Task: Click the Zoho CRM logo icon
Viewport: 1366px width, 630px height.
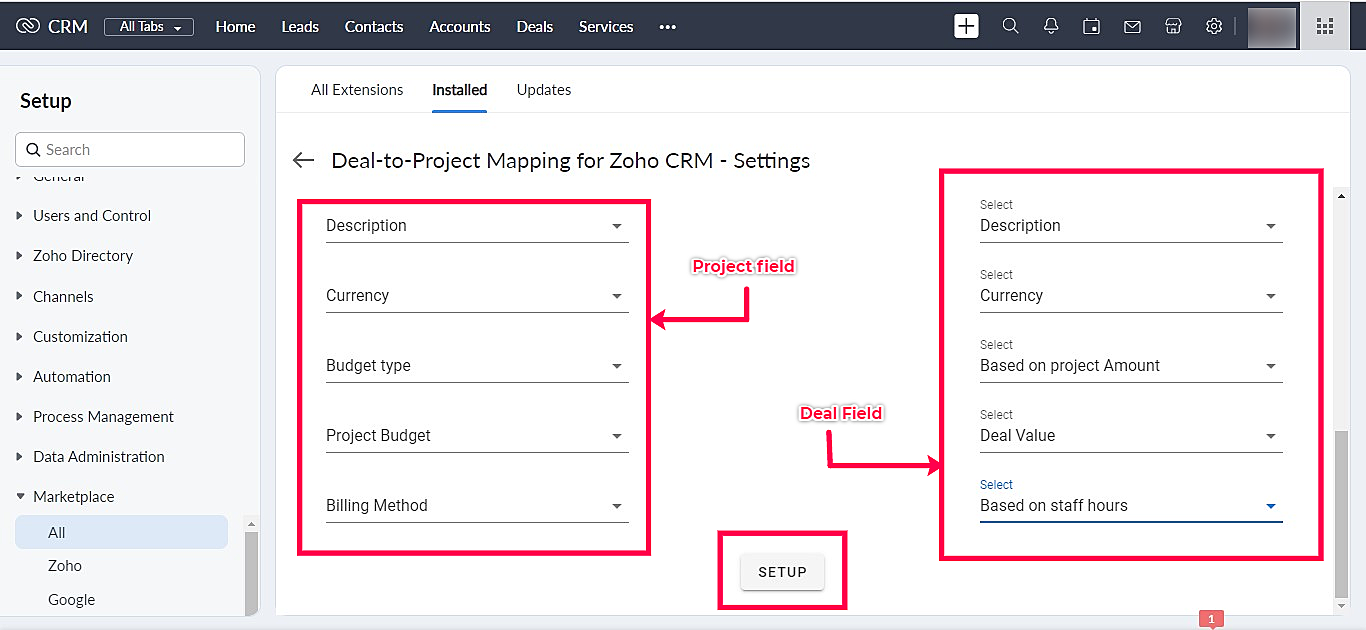Action: coord(28,27)
